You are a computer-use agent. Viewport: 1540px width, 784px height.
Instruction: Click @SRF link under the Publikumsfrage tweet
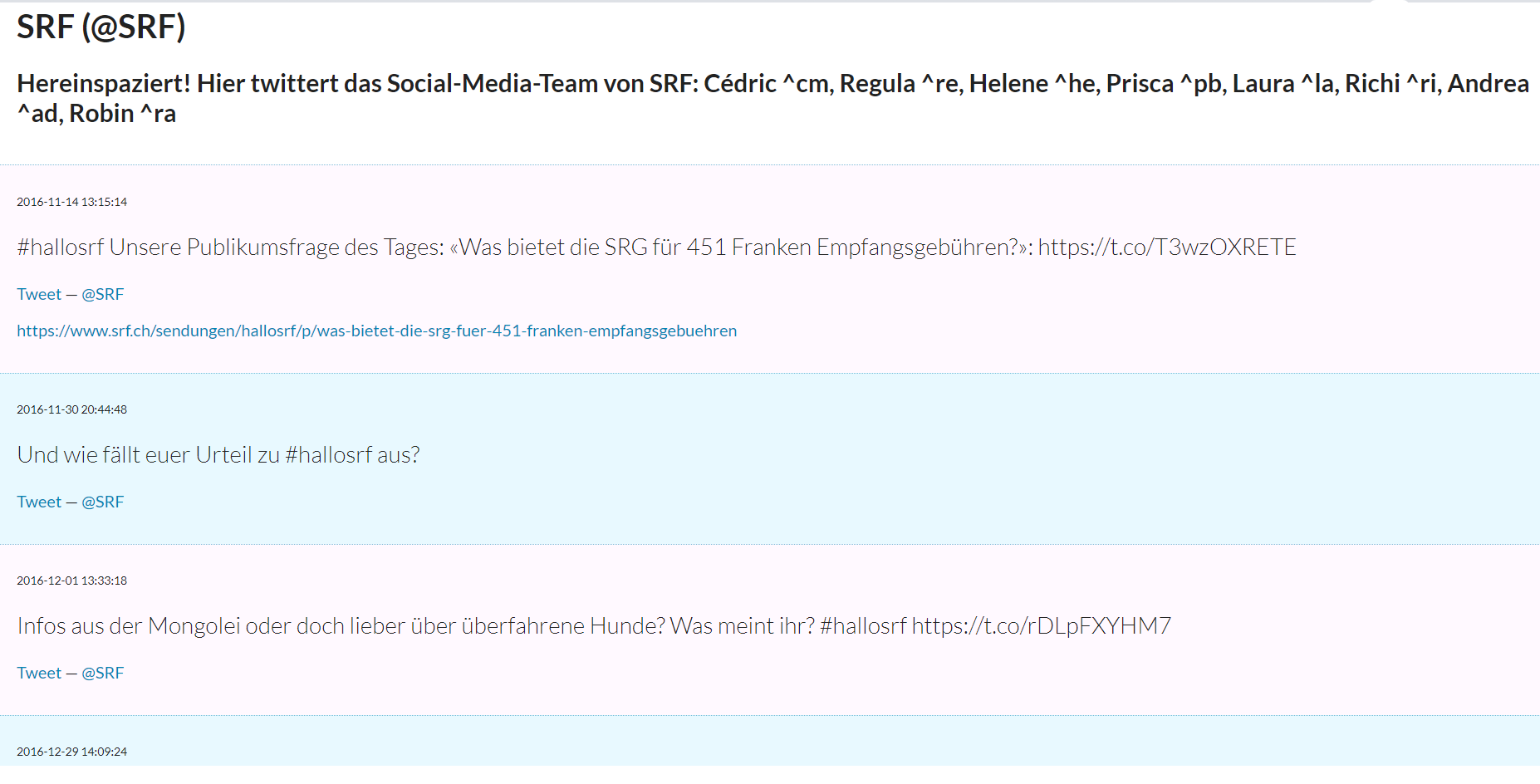102,295
